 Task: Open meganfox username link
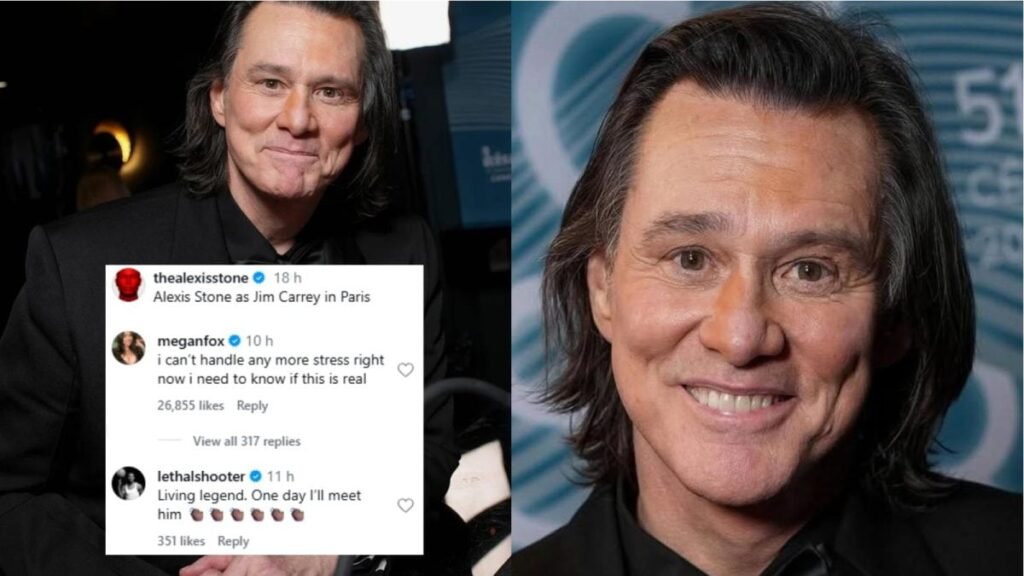tap(191, 341)
